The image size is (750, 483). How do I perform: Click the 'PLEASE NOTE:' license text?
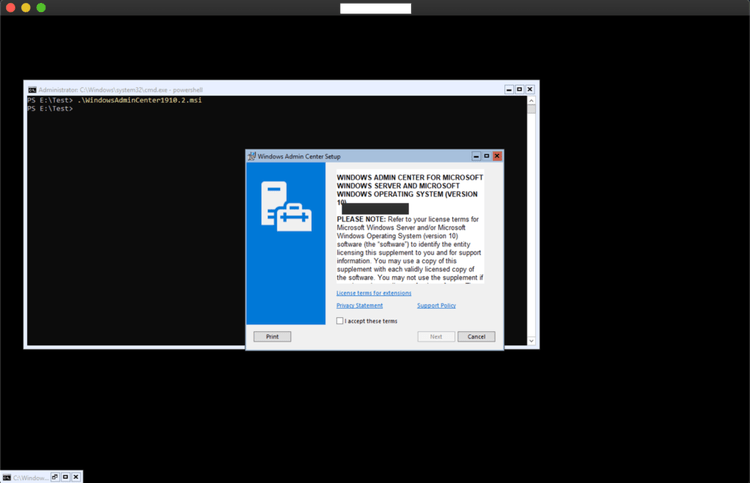(x=361, y=219)
